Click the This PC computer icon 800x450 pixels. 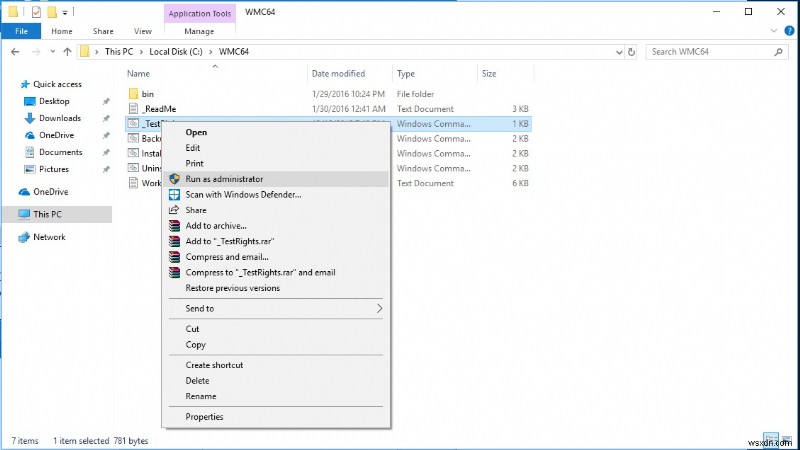point(24,214)
